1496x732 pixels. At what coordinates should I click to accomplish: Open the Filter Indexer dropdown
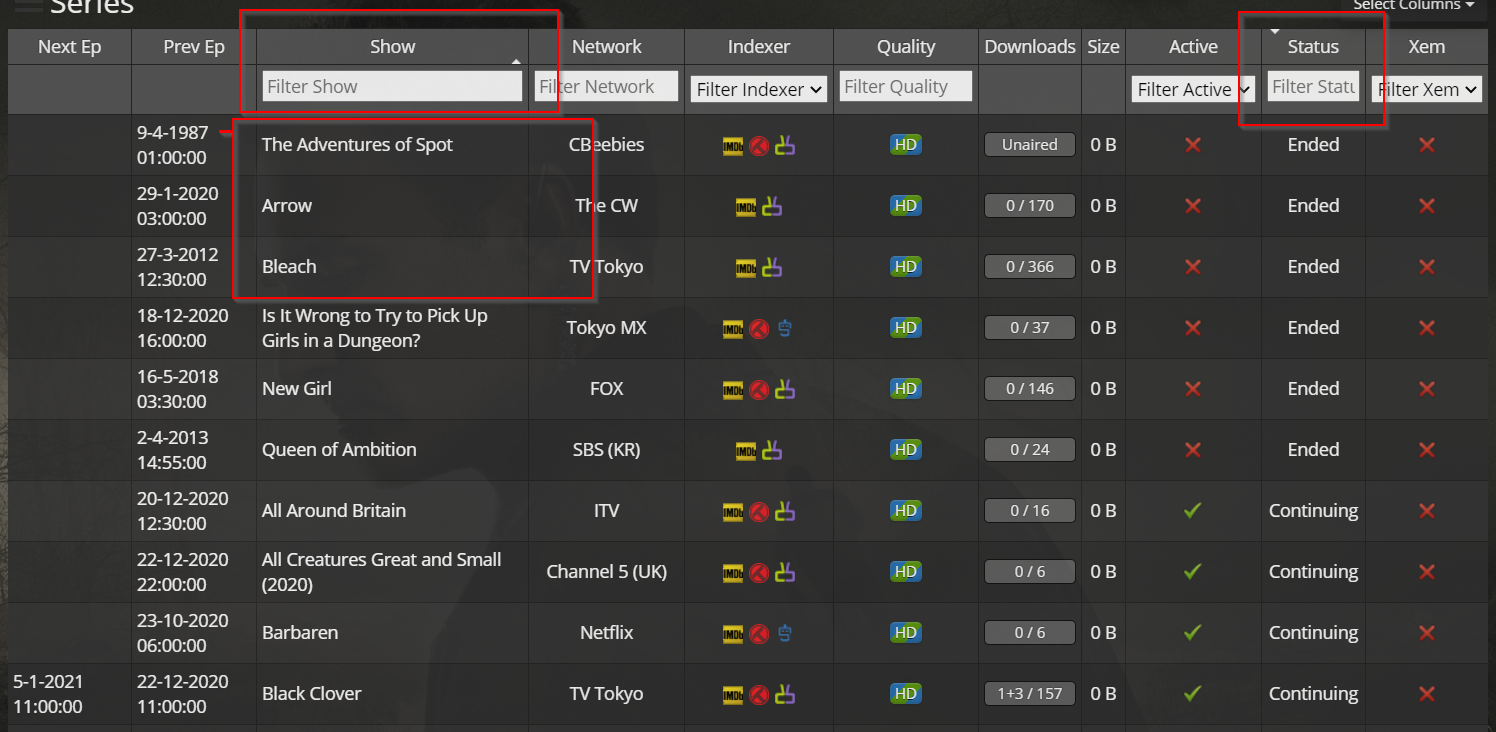click(x=758, y=89)
